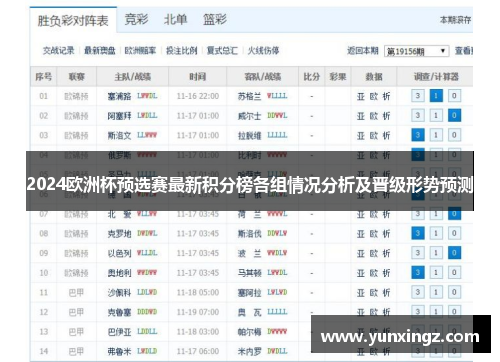
Task: Switch to the 北单 tab
Action: pyautogui.click(x=175, y=19)
